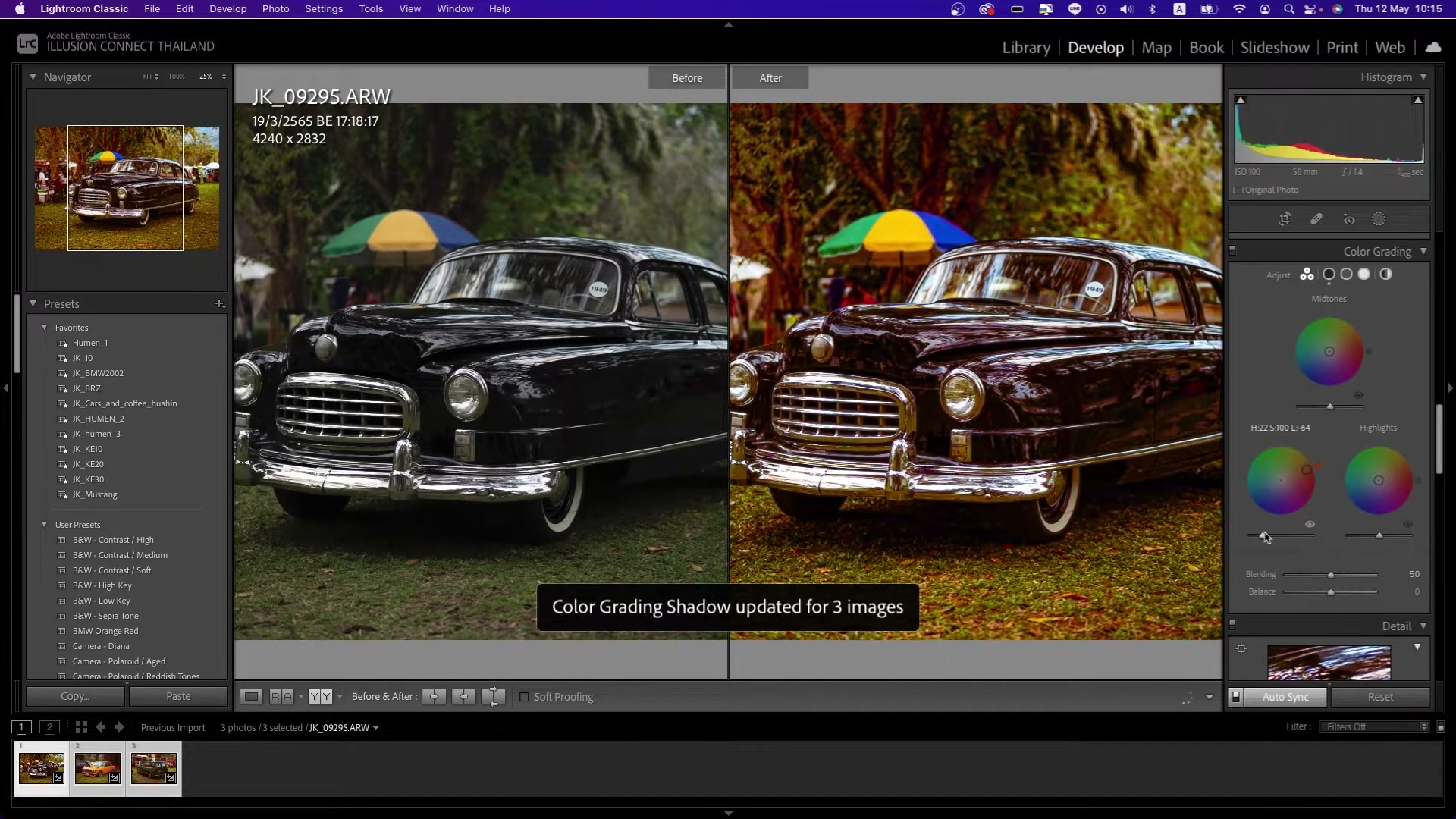1456x819 pixels.
Task: Enable Soft Proofing checkbox
Action: [x=523, y=696]
